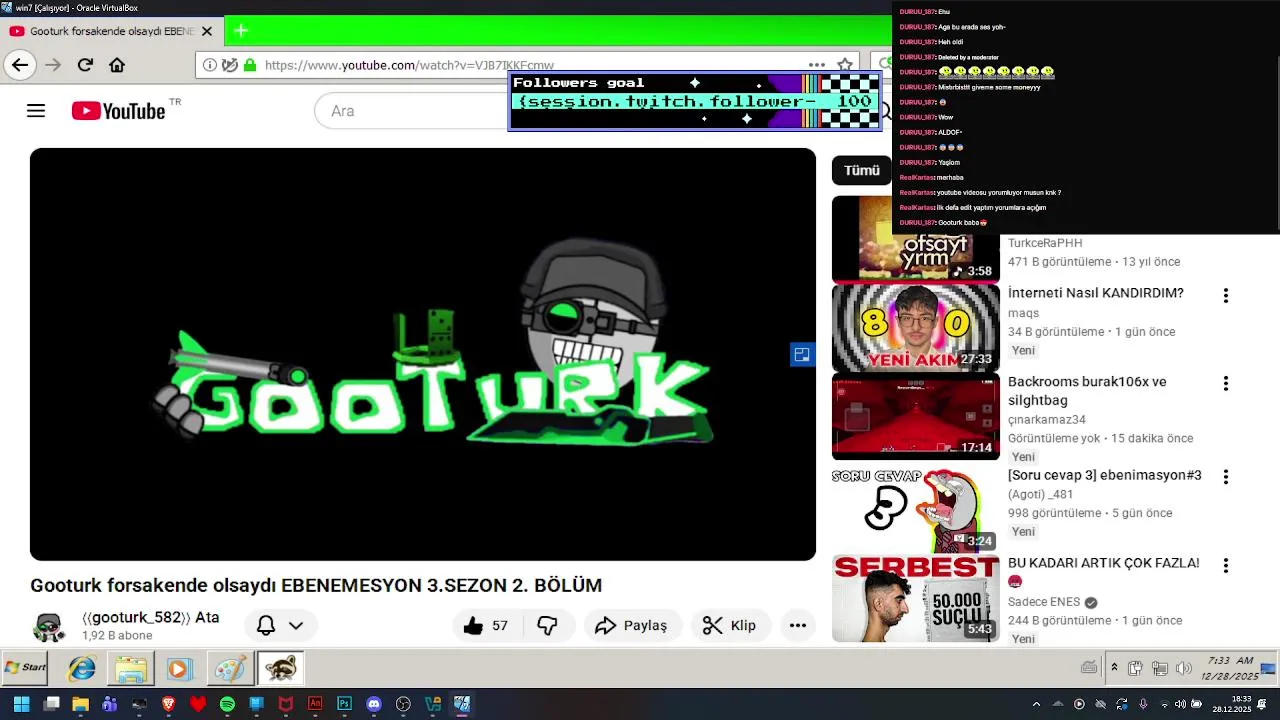Click the Gooturk video player
The width and height of the screenshot is (1280, 720).
tap(423, 354)
